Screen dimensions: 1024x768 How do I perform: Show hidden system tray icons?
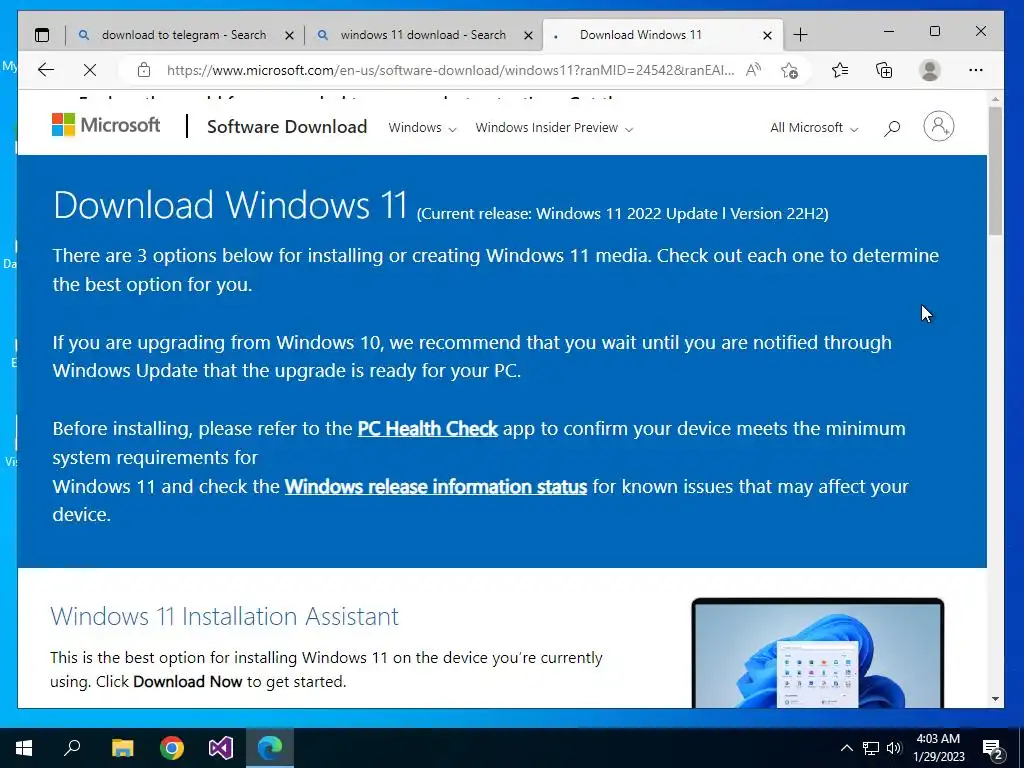coord(846,748)
